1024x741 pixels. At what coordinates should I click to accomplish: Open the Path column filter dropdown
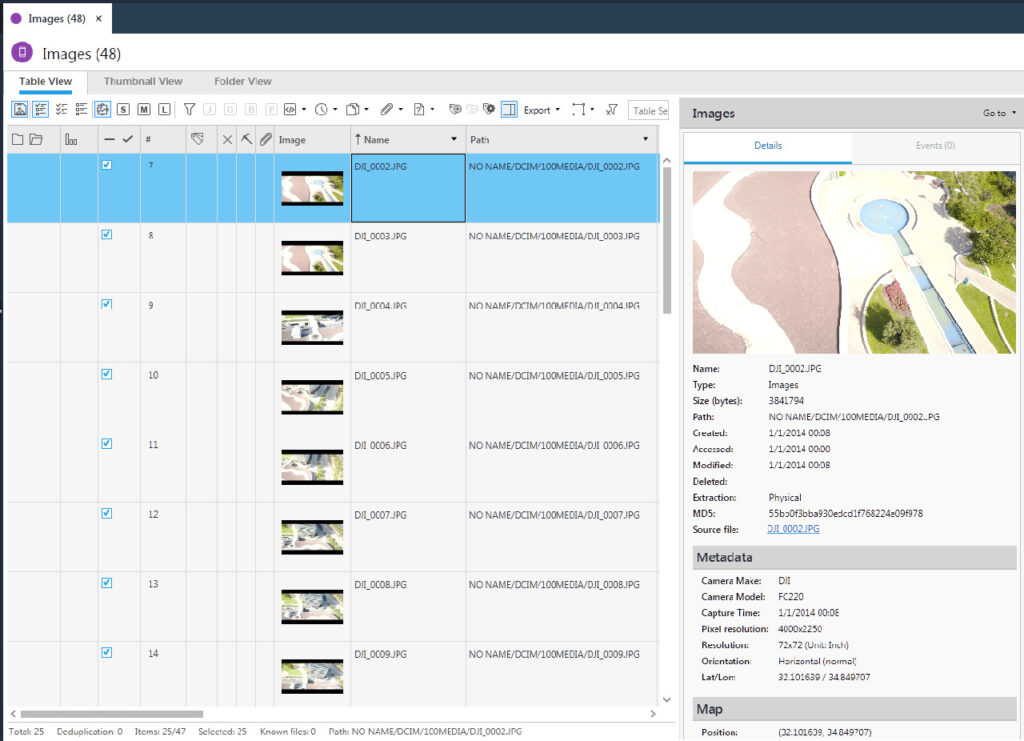tap(646, 140)
